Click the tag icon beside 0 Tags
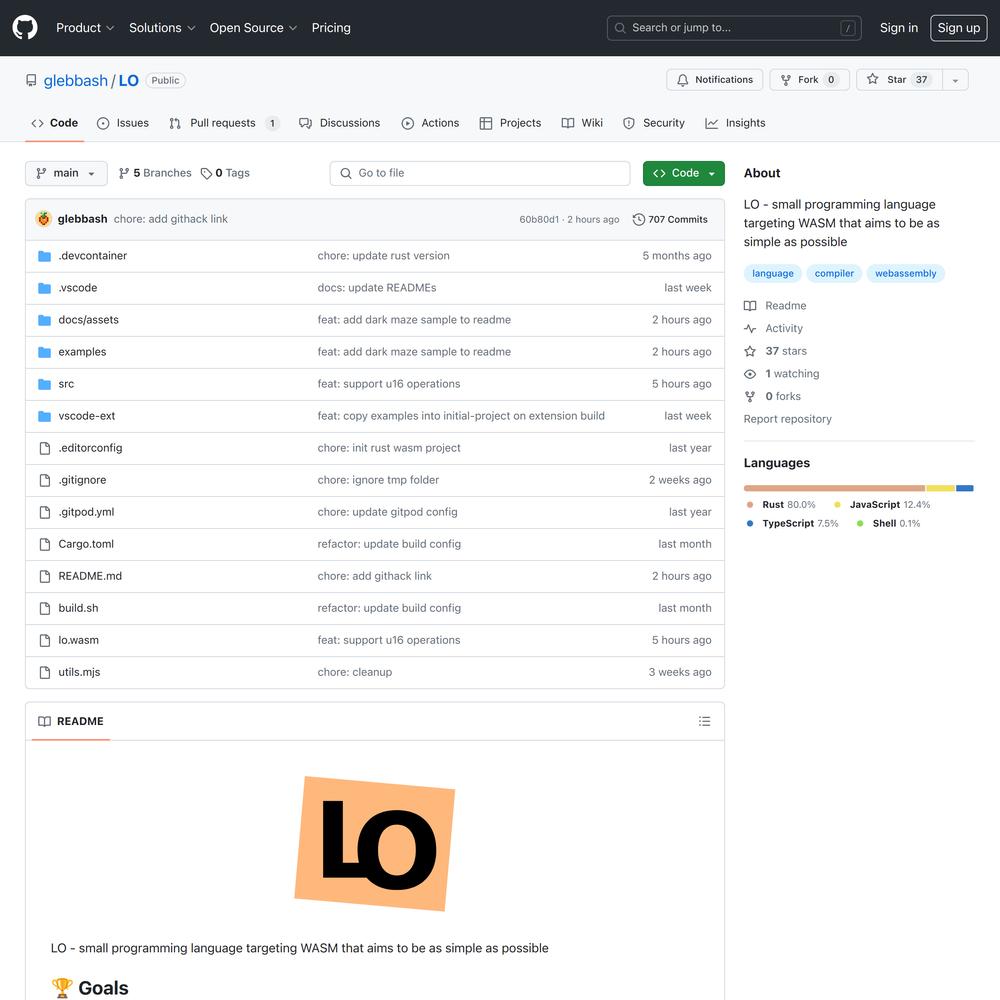 pos(206,173)
